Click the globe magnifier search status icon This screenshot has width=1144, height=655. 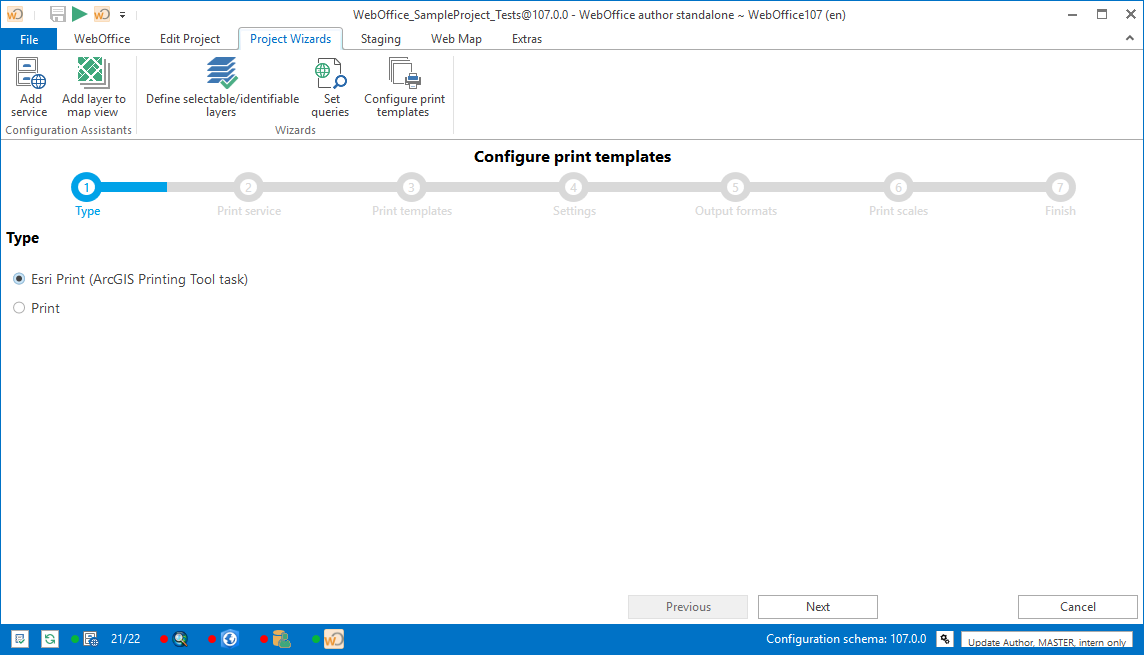coord(180,640)
